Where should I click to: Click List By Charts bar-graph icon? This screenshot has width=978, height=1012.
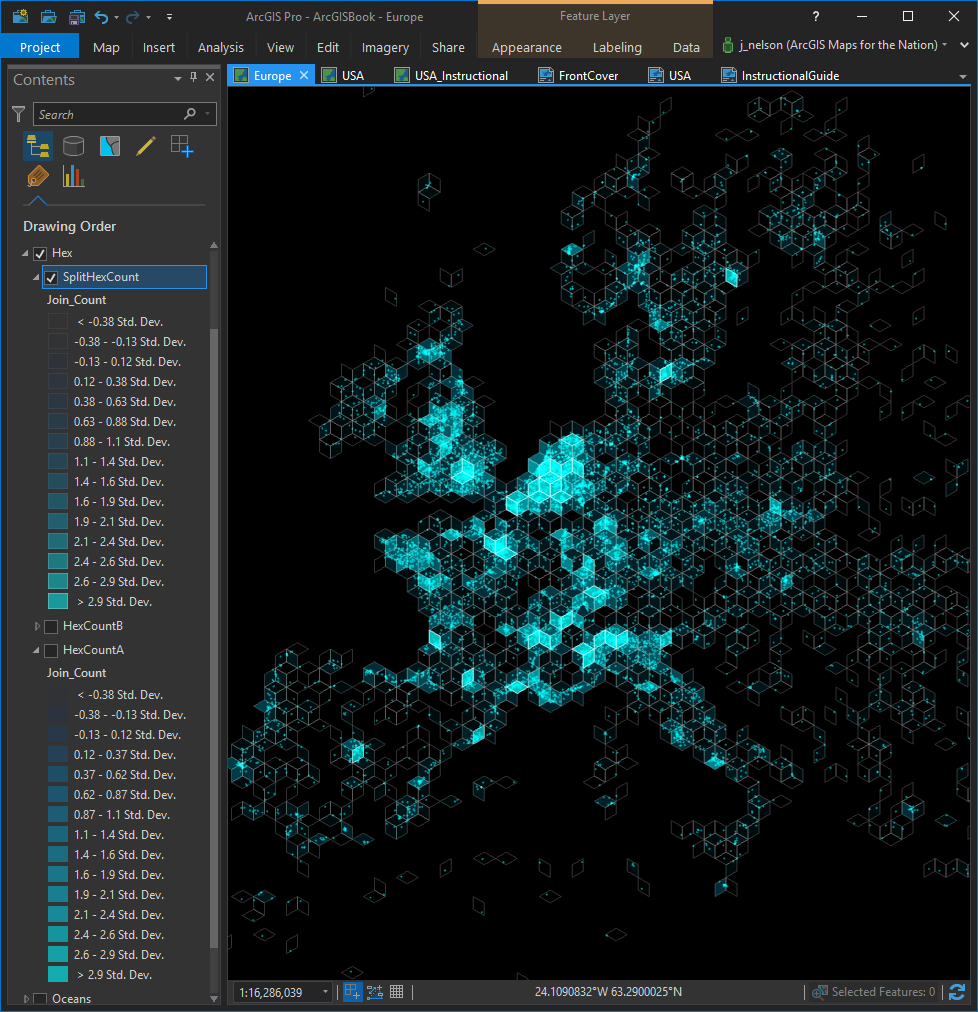click(x=73, y=177)
